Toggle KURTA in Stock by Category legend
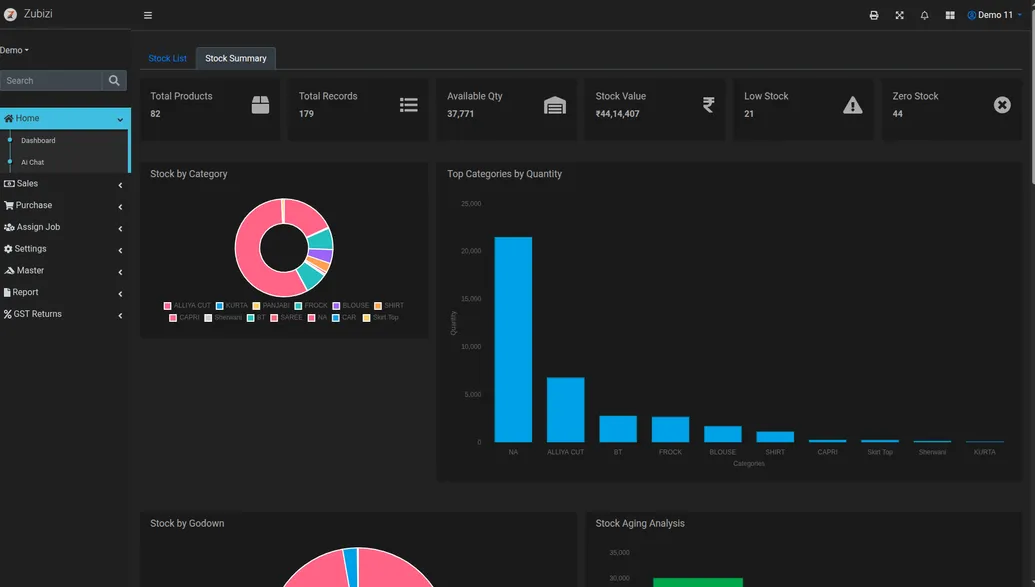This screenshot has height=587, width=1035. point(236,305)
